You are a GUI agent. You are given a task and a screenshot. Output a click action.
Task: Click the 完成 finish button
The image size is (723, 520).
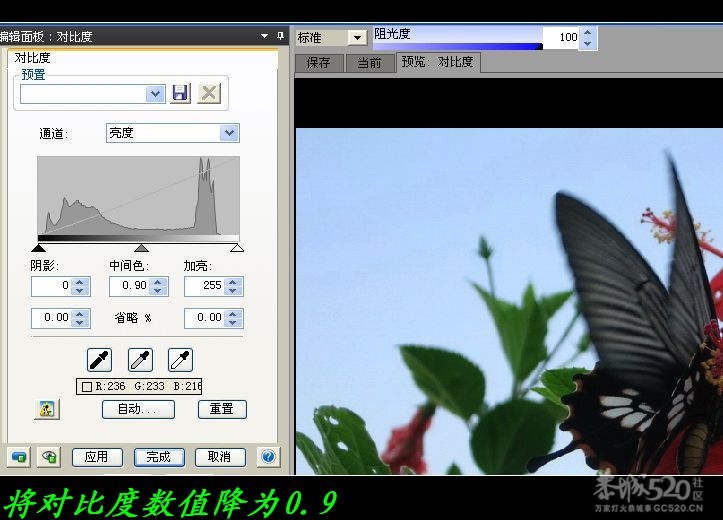click(159, 457)
